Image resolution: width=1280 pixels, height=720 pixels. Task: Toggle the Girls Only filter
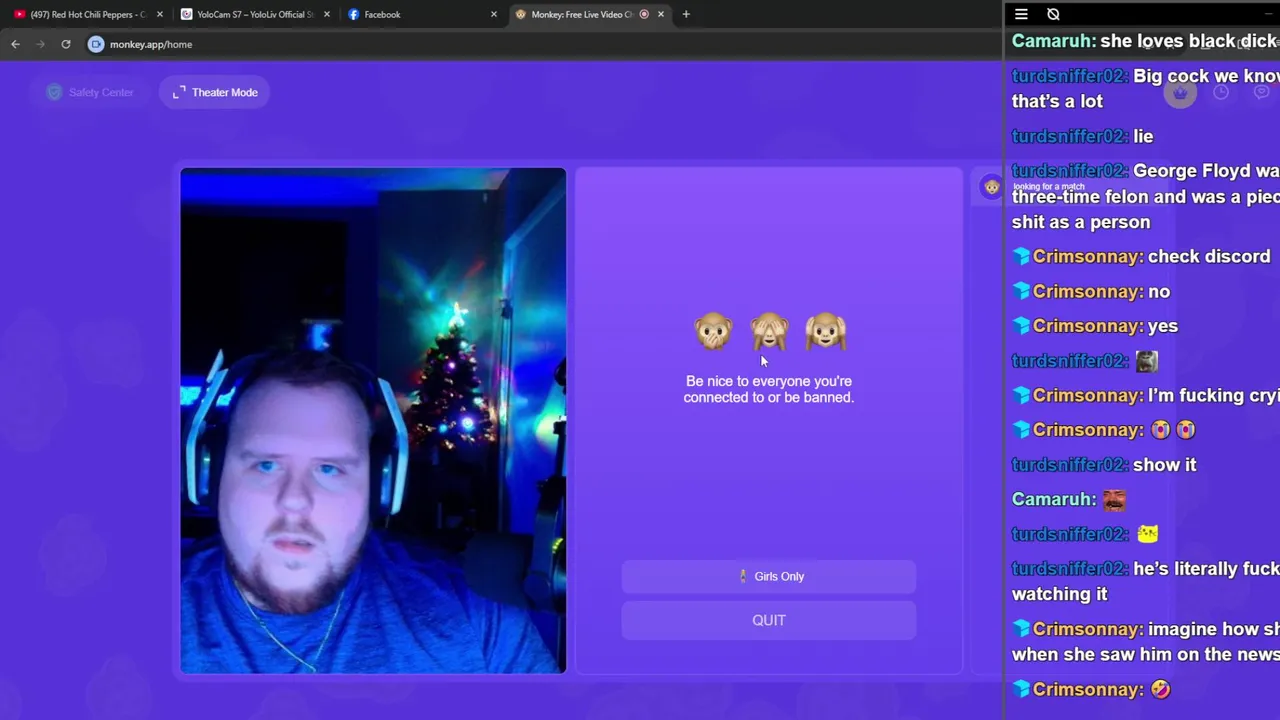click(769, 576)
